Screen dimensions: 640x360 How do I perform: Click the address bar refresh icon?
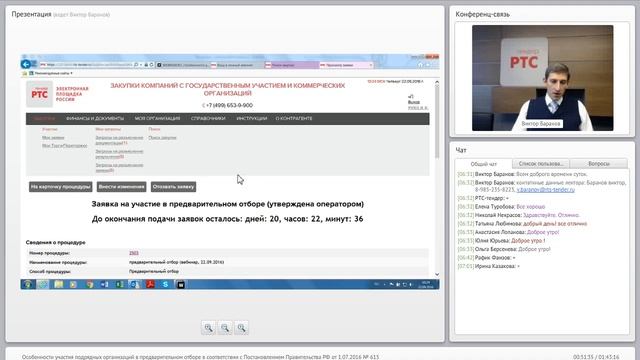(151, 65)
